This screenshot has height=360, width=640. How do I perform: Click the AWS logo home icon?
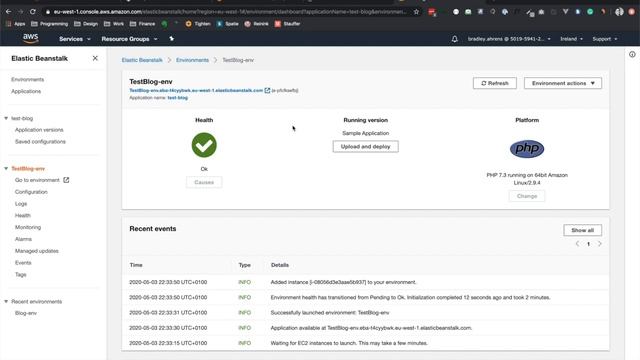[31, 38]
